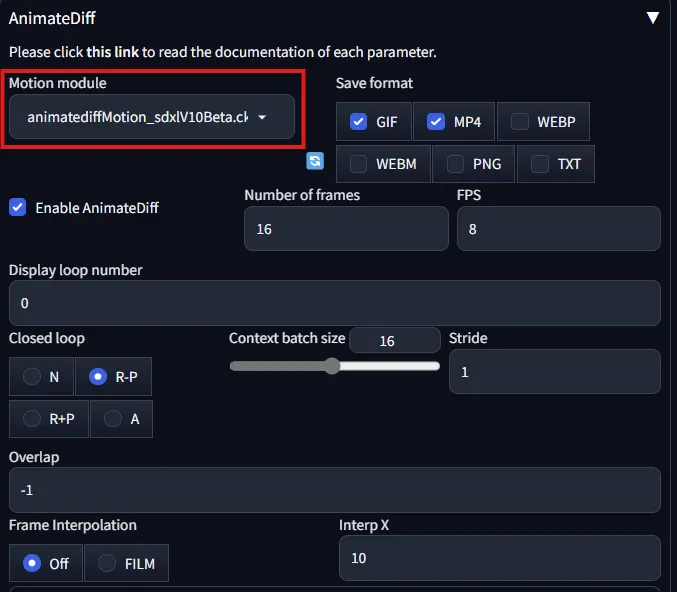Open the Motion module dropdown
Viewport: 677px width, 592px height.
click(151, 117)
